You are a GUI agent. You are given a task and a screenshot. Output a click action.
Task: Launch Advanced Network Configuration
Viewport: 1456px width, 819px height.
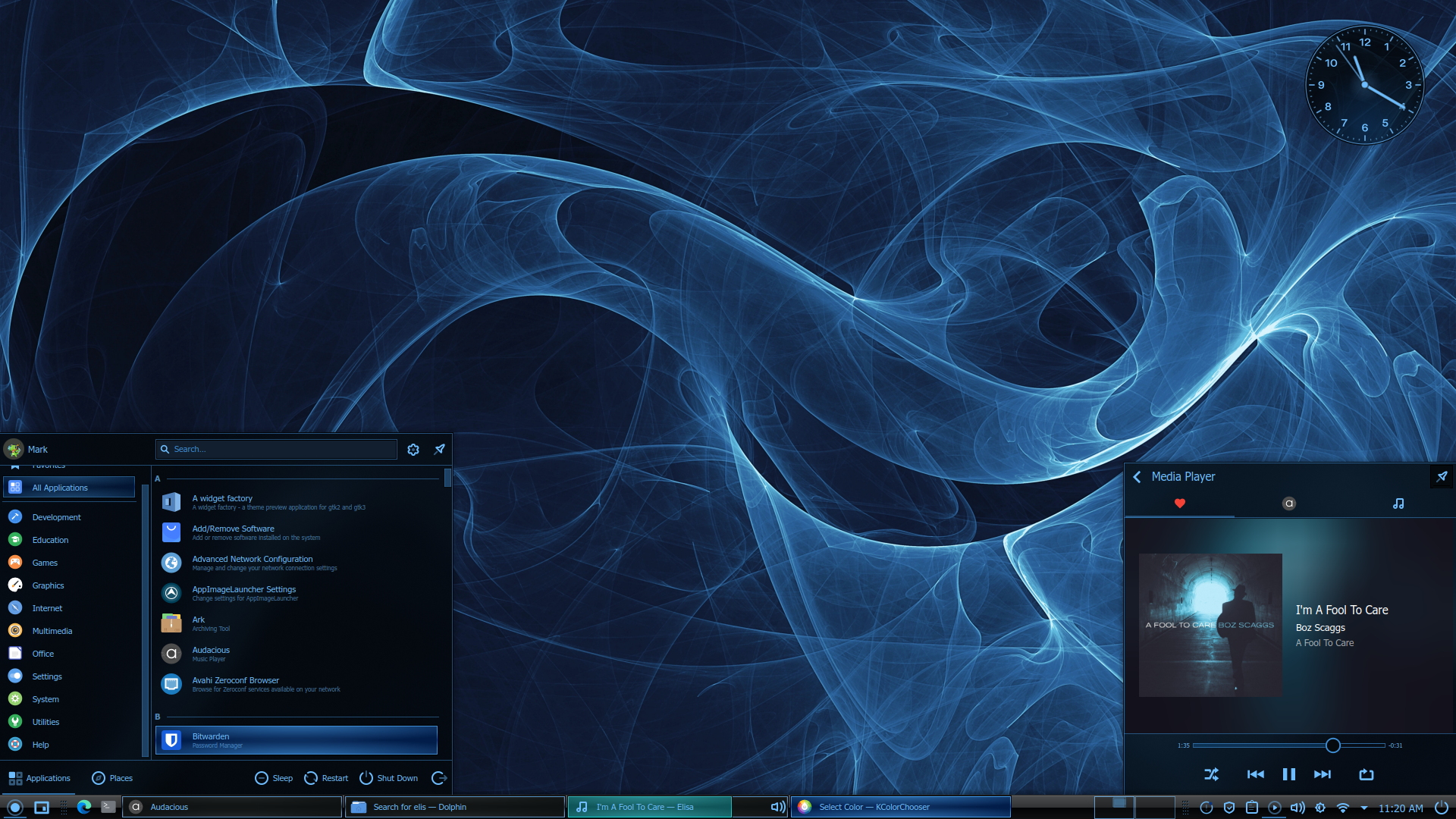point(297,563)
